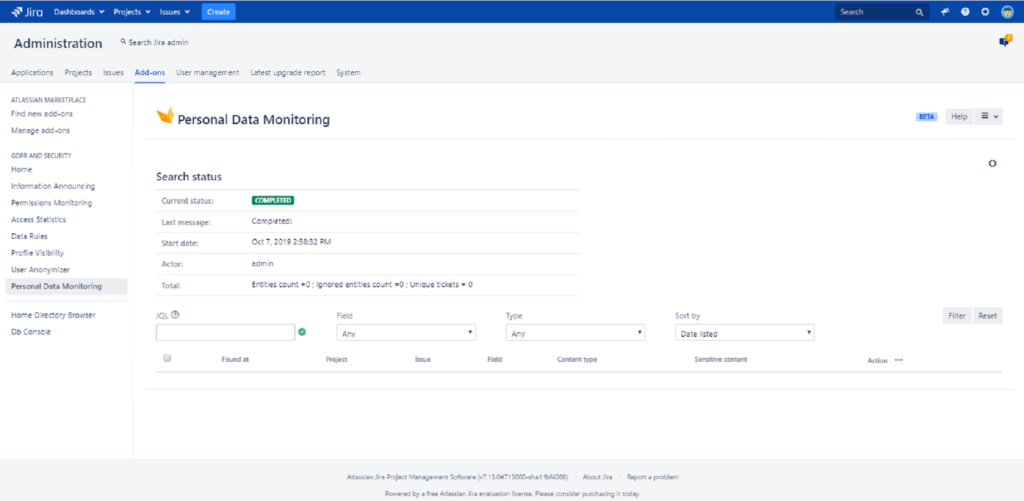Switch to the Applications admin tab

pos(33,73)
